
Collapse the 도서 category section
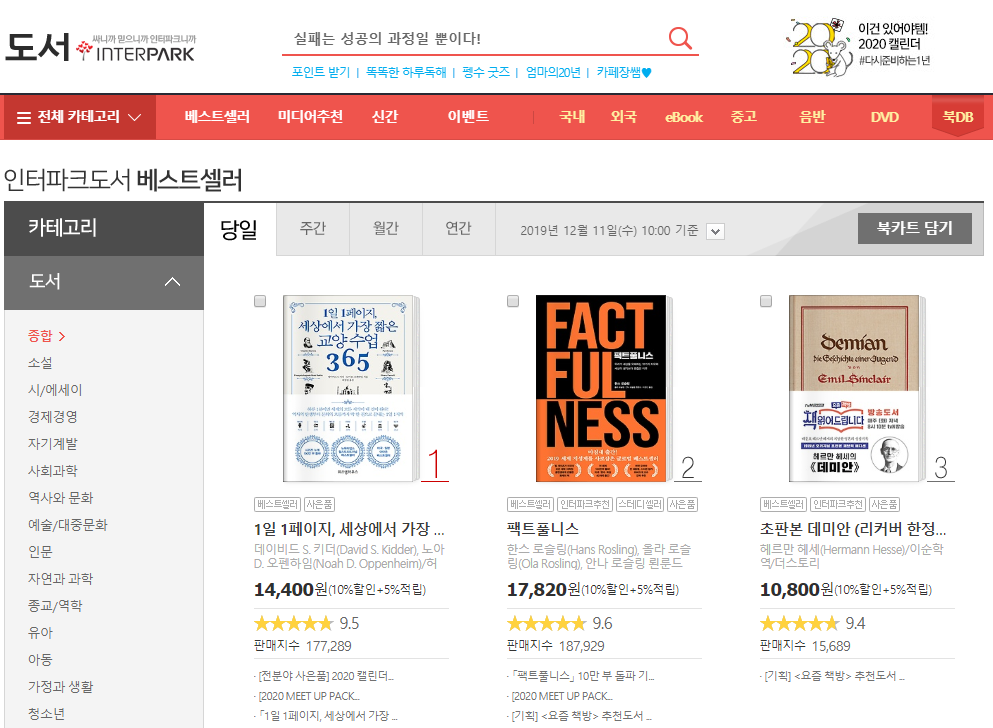pos(172,282)
